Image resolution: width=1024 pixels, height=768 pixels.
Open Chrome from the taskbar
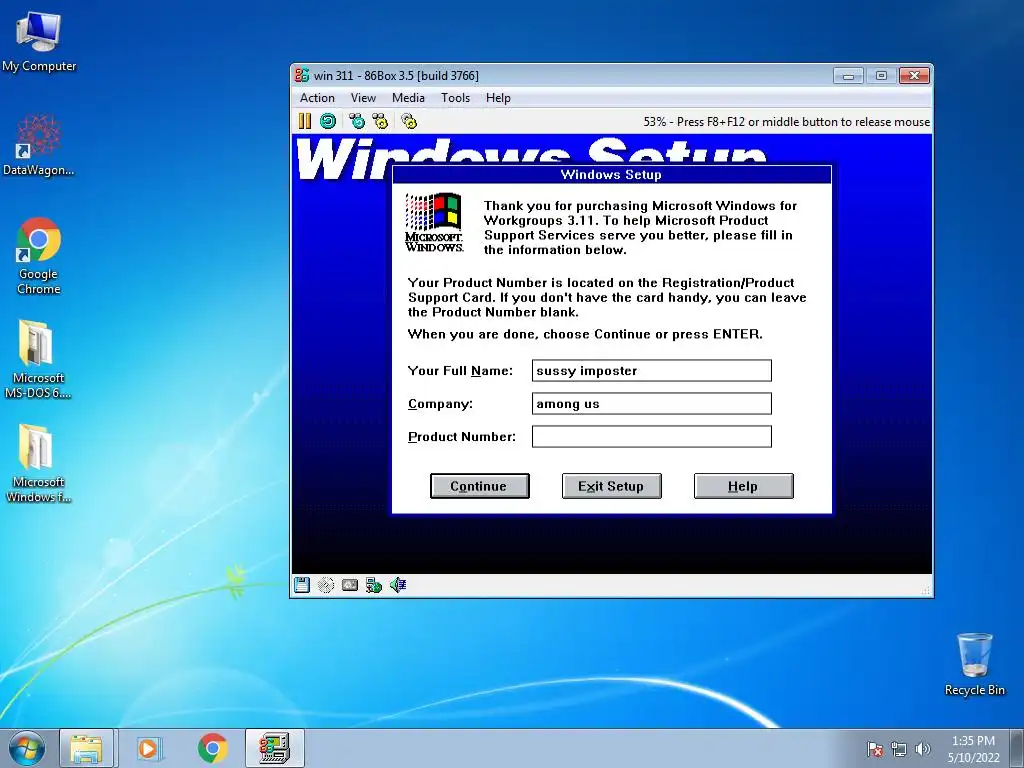[x=212, y=748]
